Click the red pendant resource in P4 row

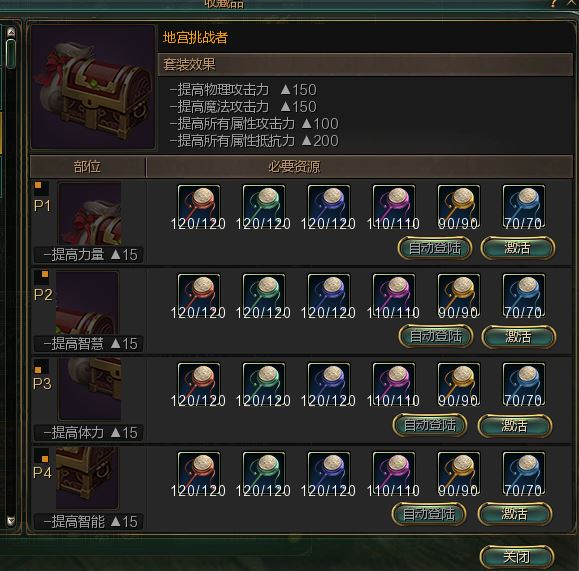[x=199, y=474]
